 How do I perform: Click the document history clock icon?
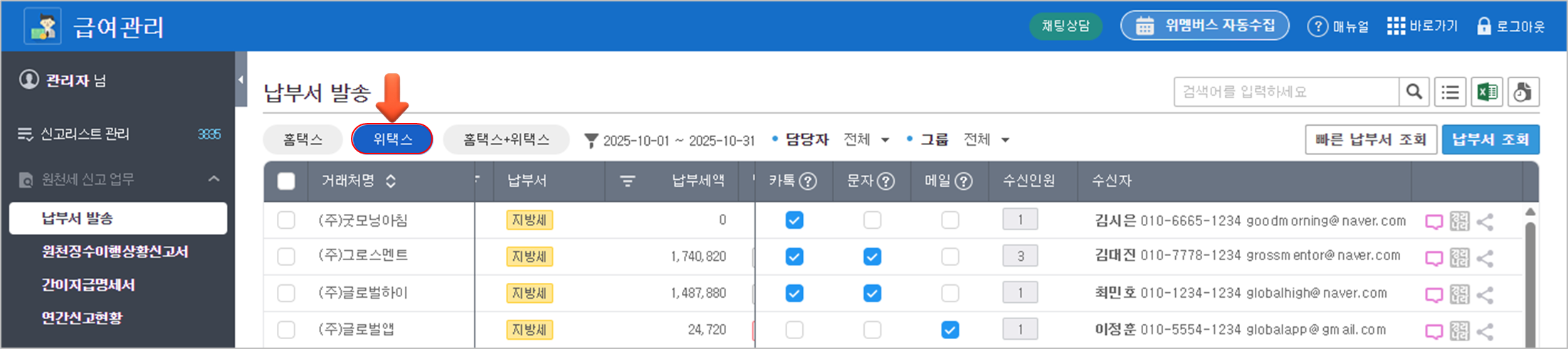point(1522,92)
